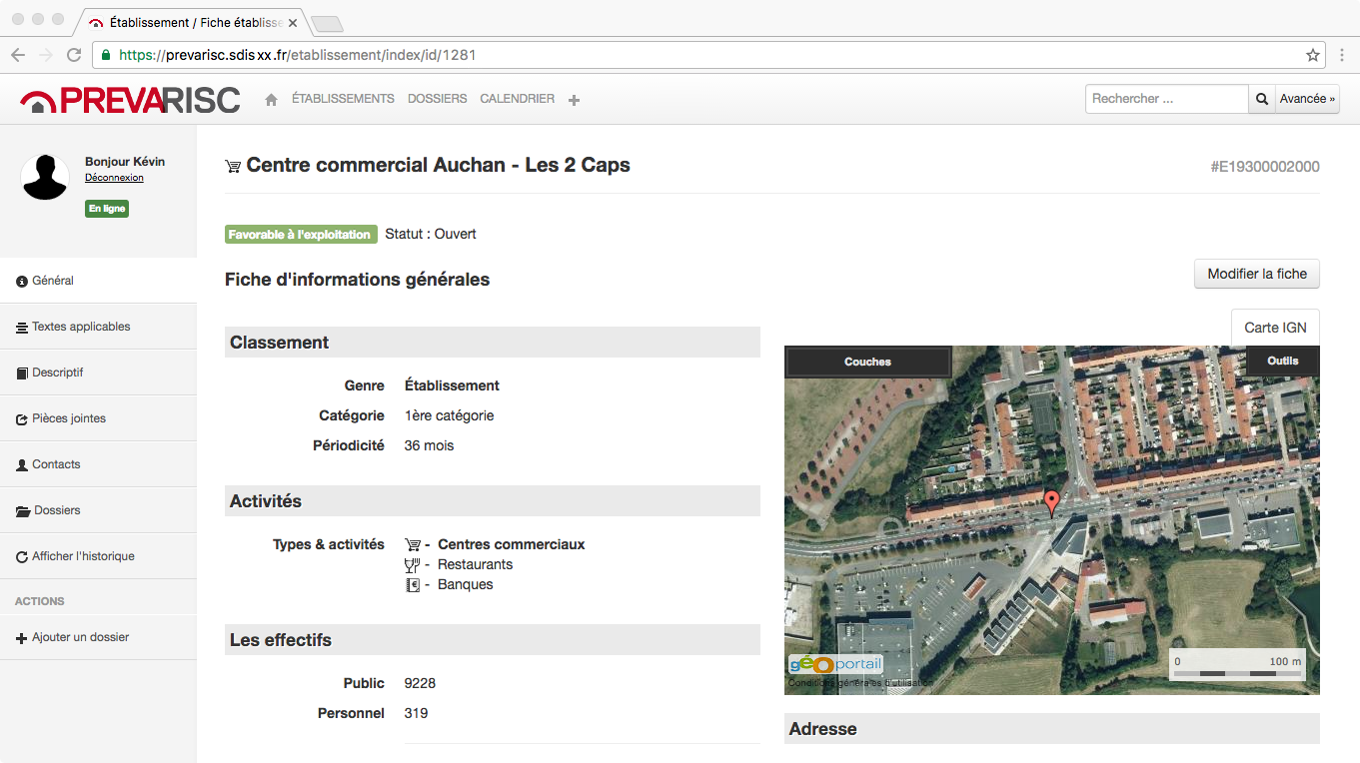The image size is (1360, 763).
Task: Open a new browser tab
Action: click(x=327, y=23)
